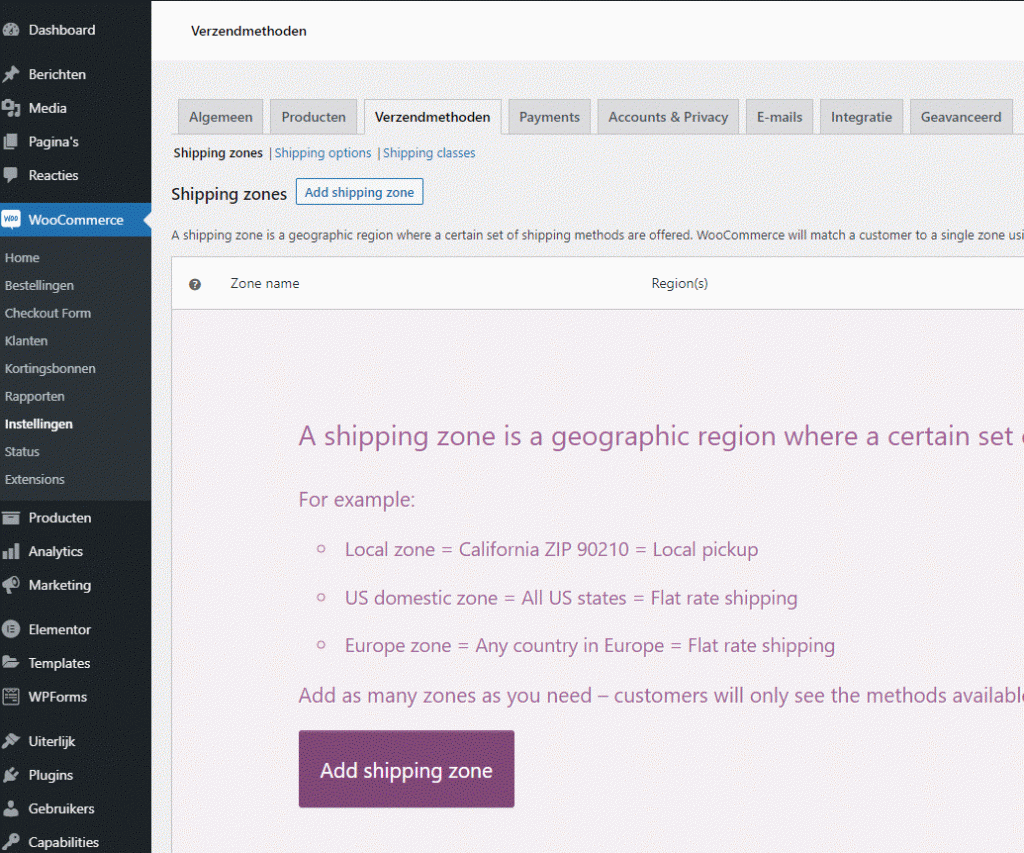Click the Verzendmethoden page title
This screenshot has width=1024, height=853.
(x=249, y=31)
